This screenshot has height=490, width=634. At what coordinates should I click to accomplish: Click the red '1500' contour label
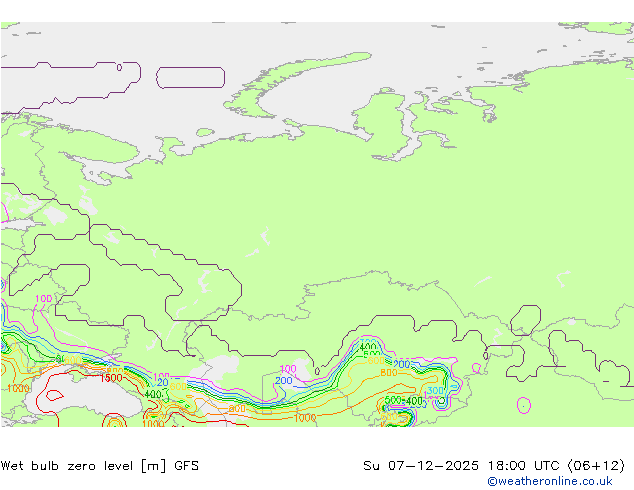point(111,378)
